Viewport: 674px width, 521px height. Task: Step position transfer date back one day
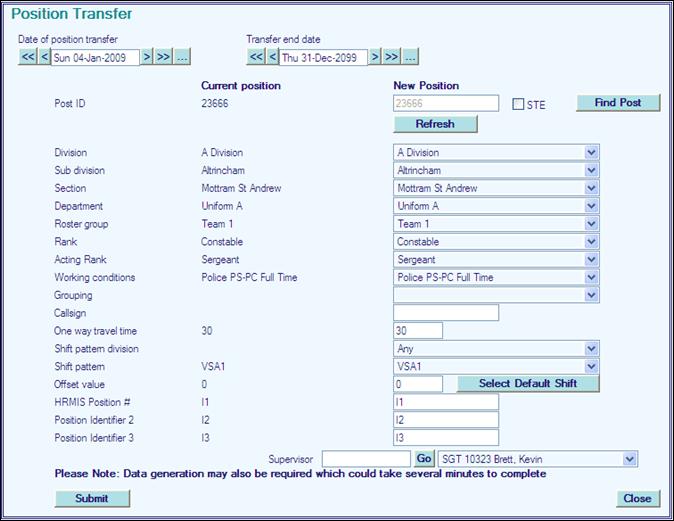pos(44,57)
